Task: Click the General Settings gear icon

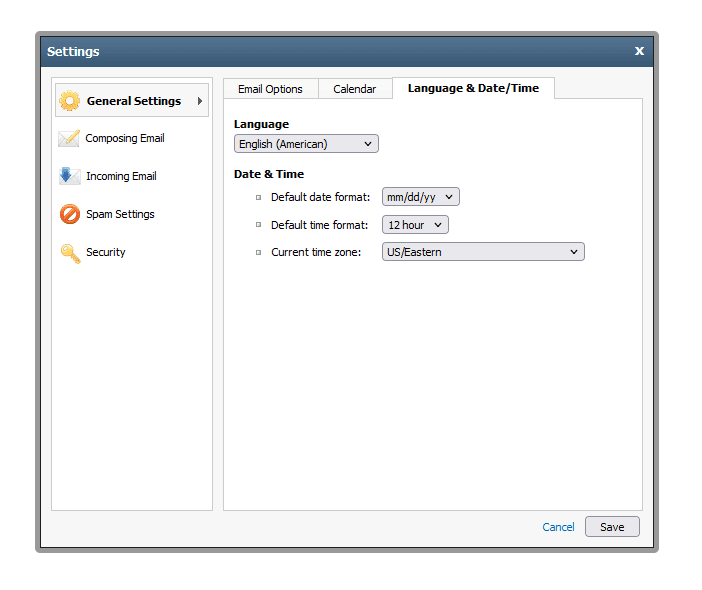Action: [x=69, y=101]
